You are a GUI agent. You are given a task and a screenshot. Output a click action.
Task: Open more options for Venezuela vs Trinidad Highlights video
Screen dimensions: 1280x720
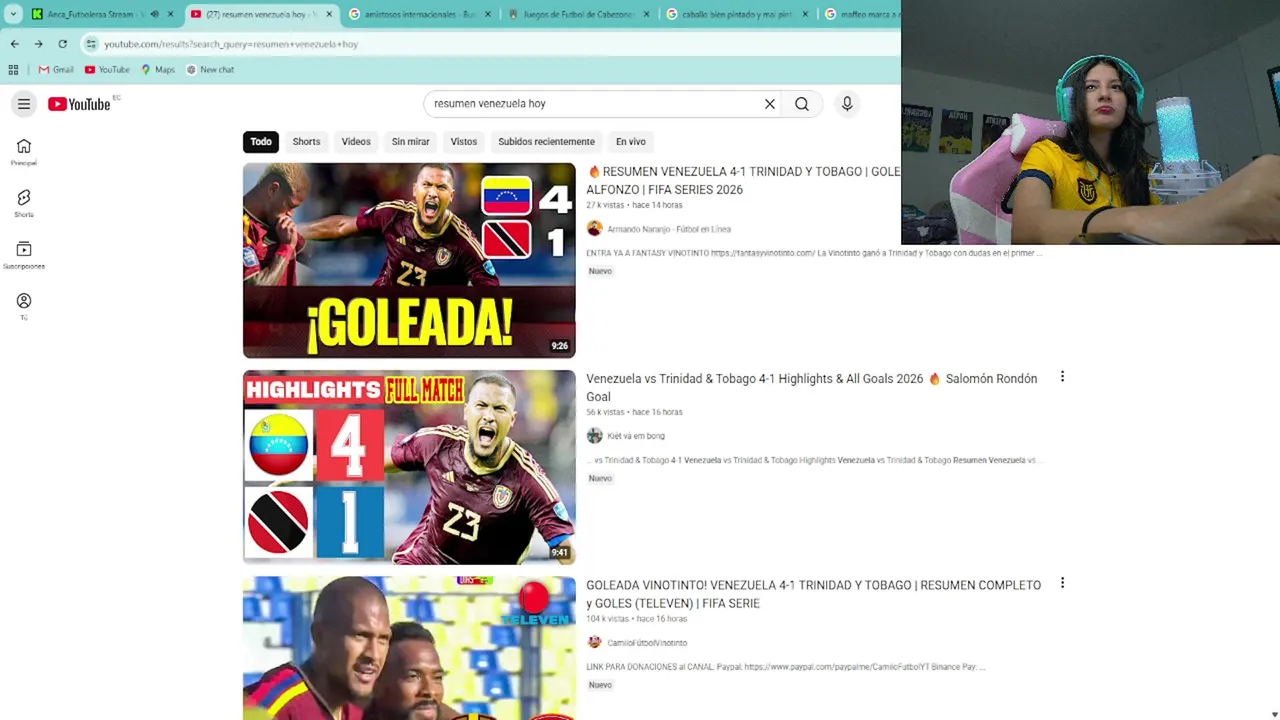tap(1062, 377)
